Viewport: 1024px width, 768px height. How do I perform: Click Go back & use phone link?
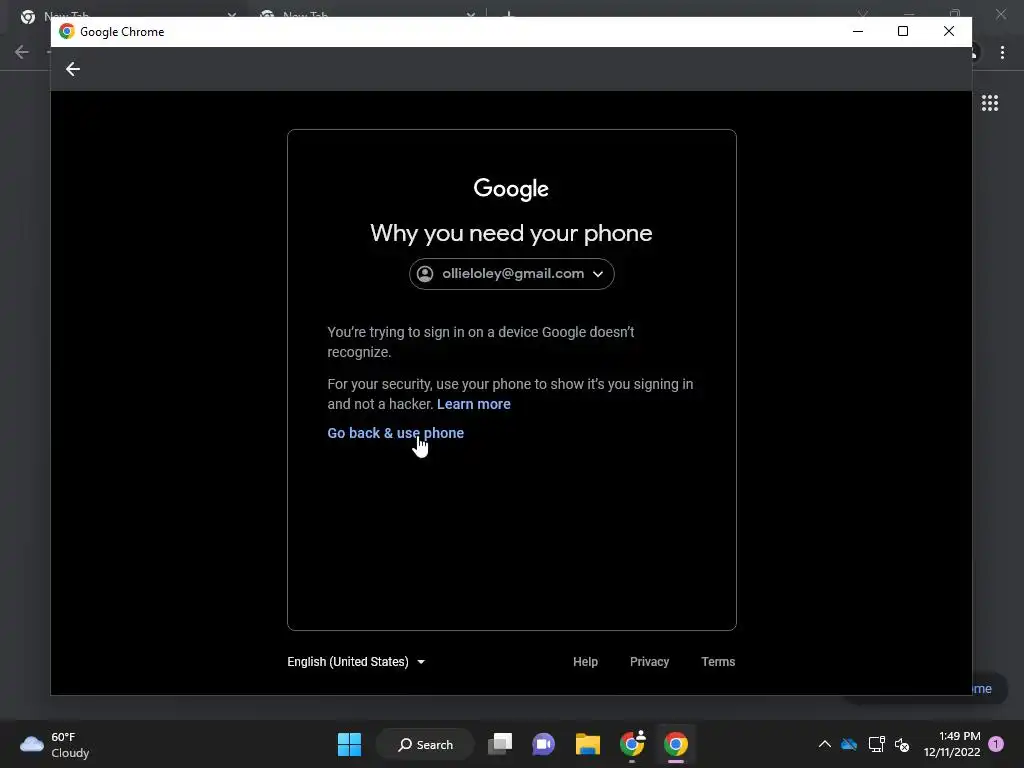point(395,433)
